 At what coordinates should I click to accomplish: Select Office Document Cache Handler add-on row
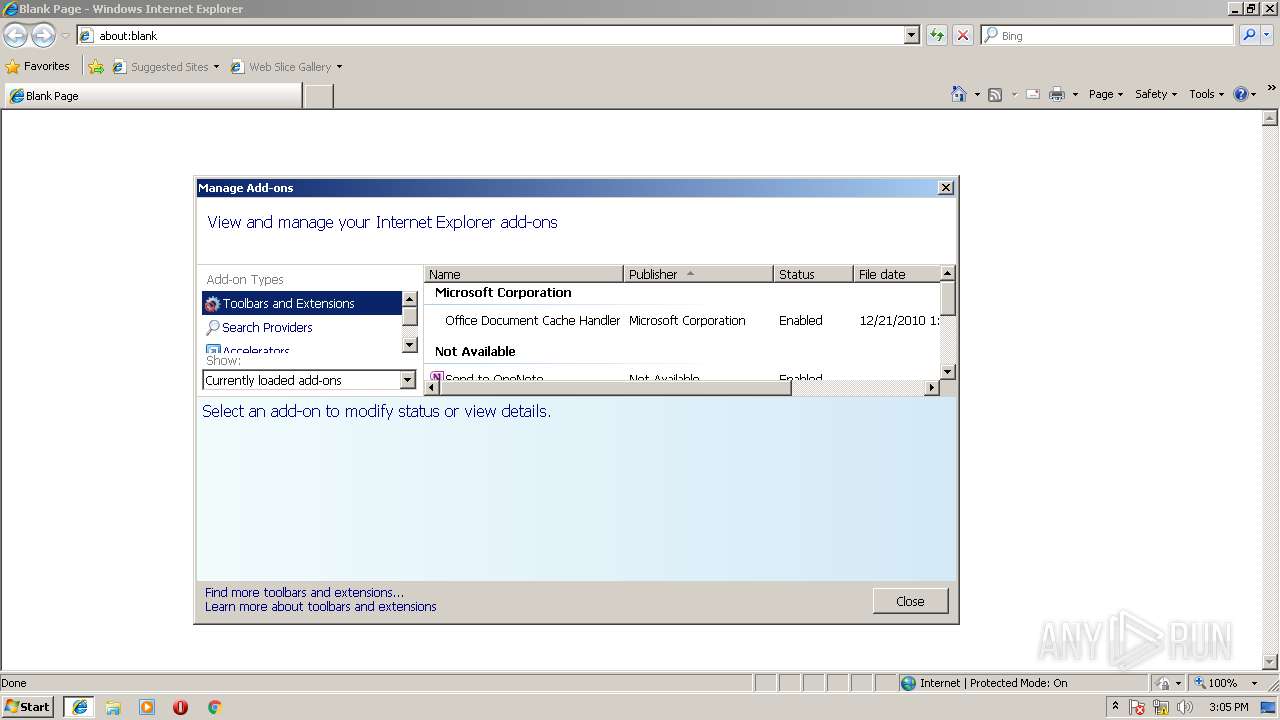click(683, 320)
